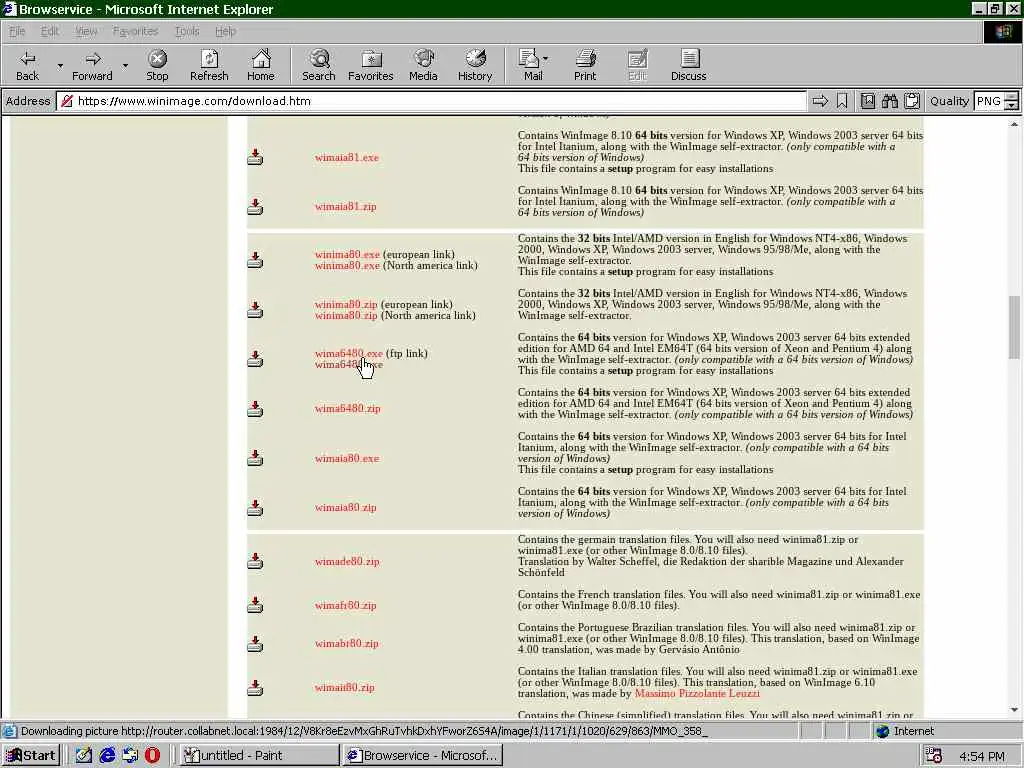This screenshot has height=768, width=1024.
Task: Open the Back history dropdown arrow
Action: 60,65
